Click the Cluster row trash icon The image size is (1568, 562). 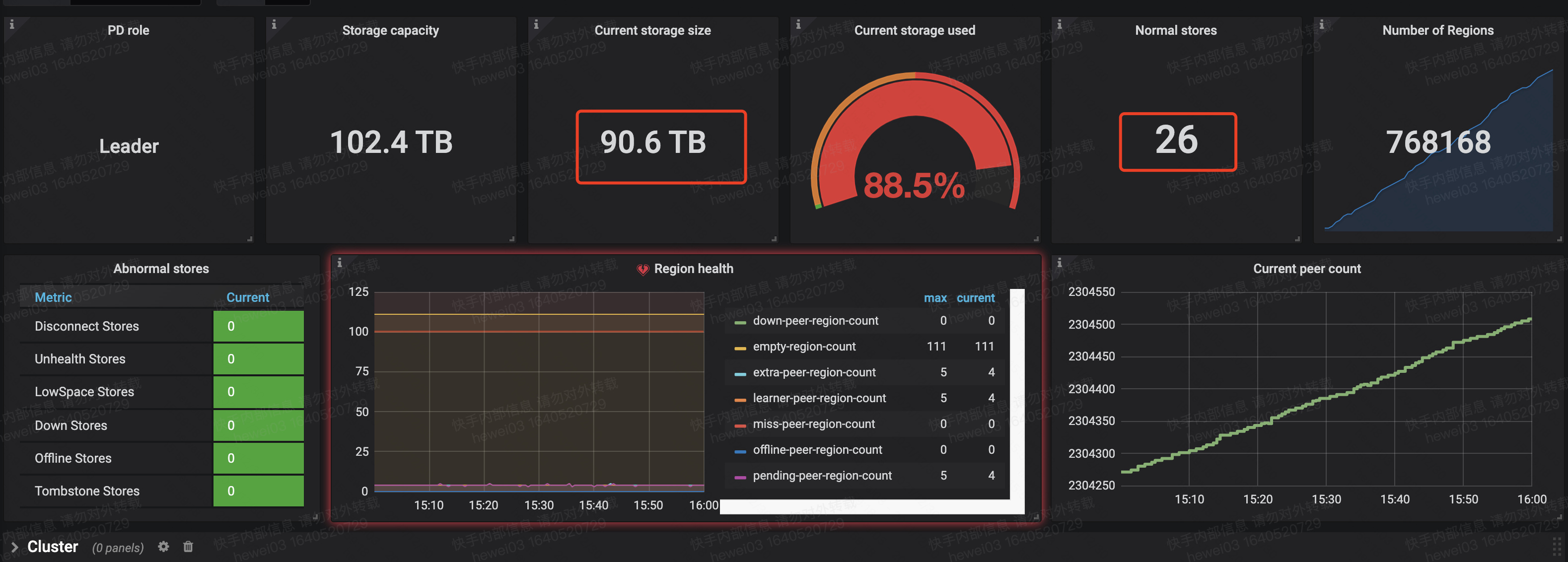click(x=188, y=546)
